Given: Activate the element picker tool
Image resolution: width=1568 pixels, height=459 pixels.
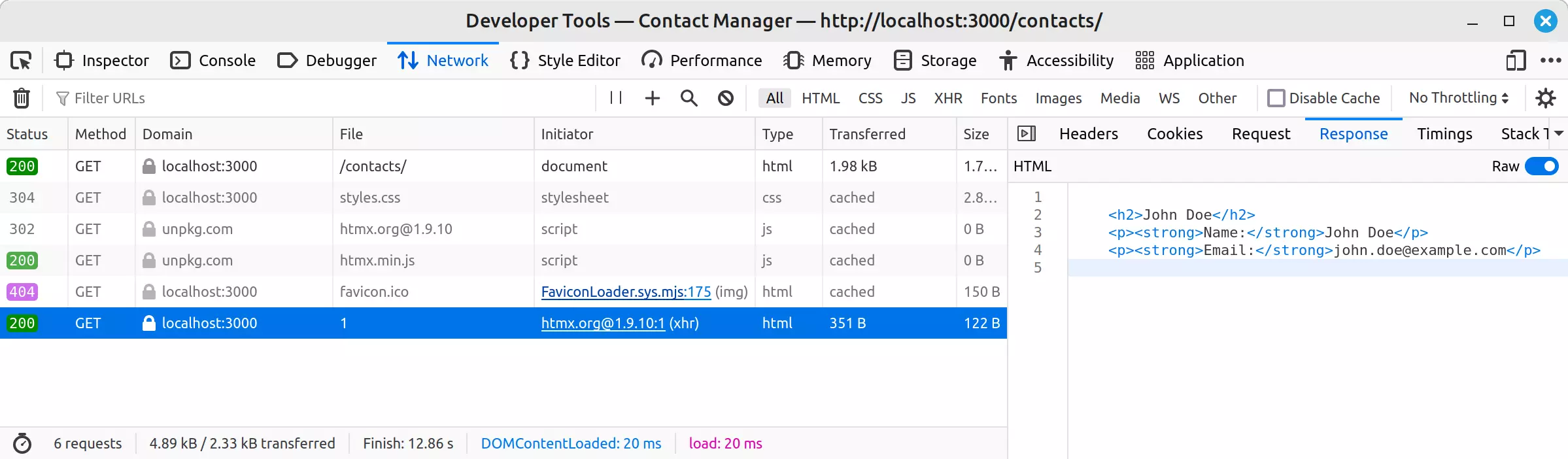Looking at the screenshot, I should click(x=21, y=61).
